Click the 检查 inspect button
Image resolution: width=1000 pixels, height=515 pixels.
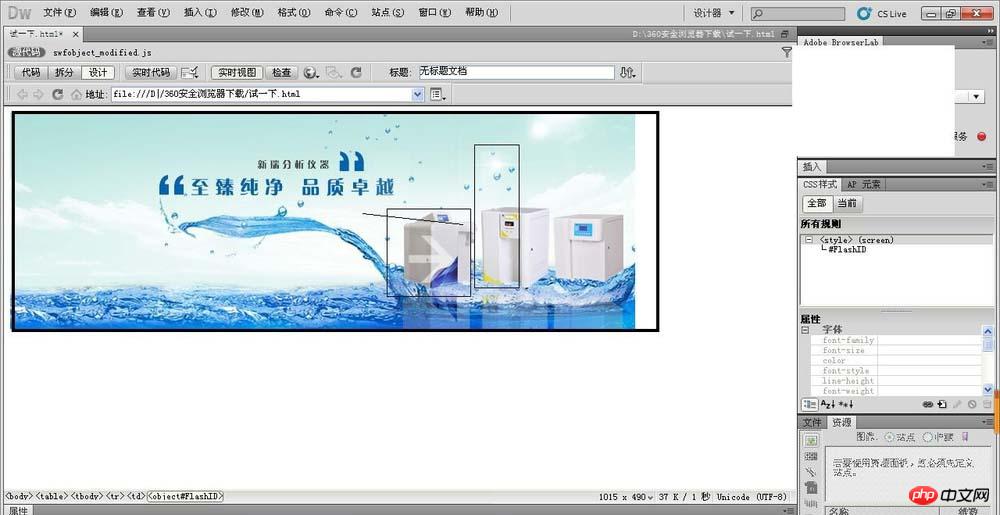tap(282, 73)
